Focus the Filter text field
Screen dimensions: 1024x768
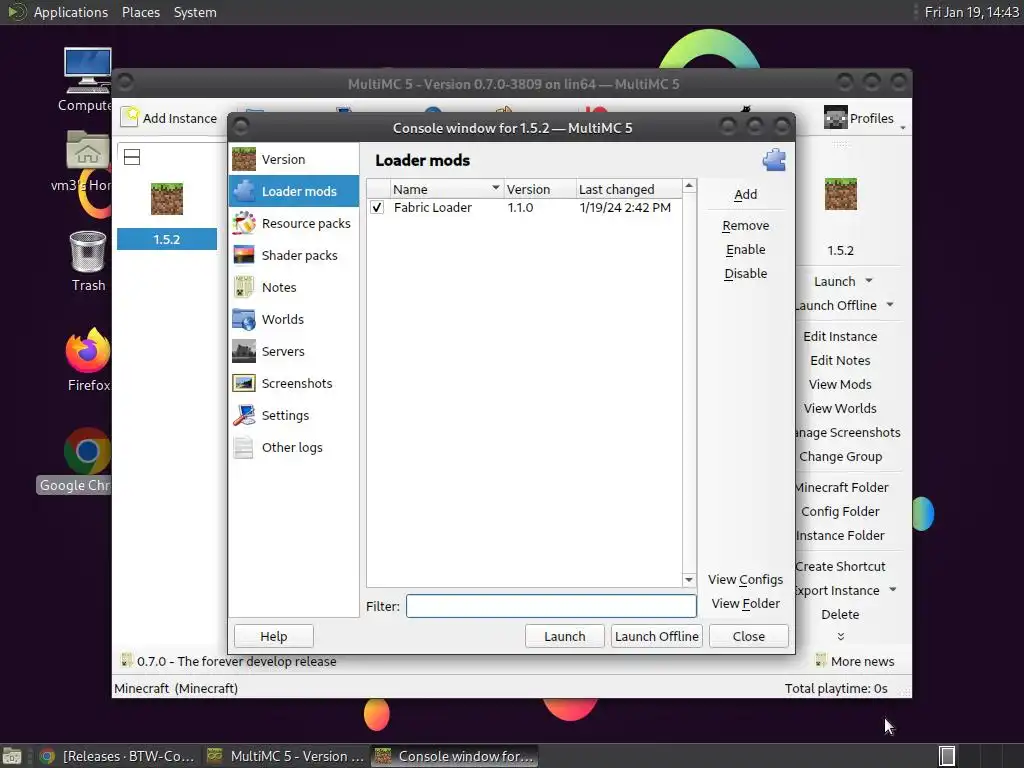click(x=551, y=606)
